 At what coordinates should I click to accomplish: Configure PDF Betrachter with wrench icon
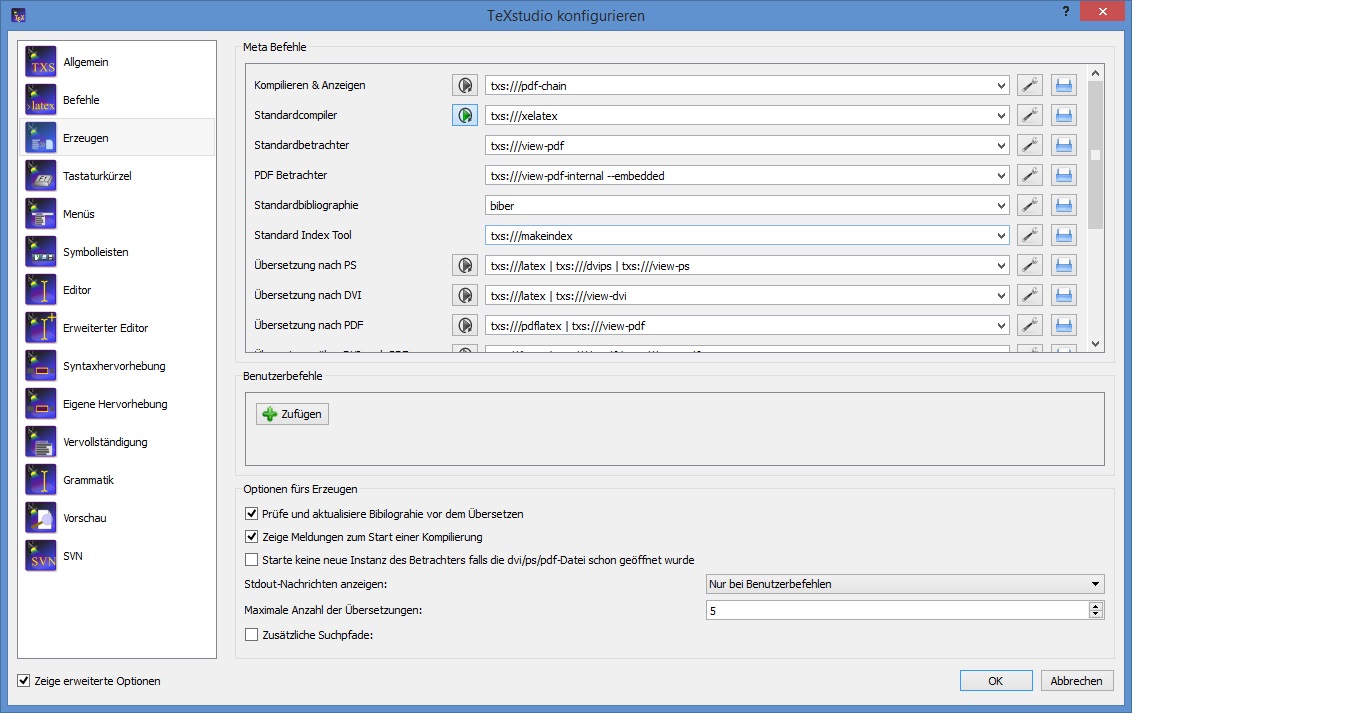point(1030,176)
